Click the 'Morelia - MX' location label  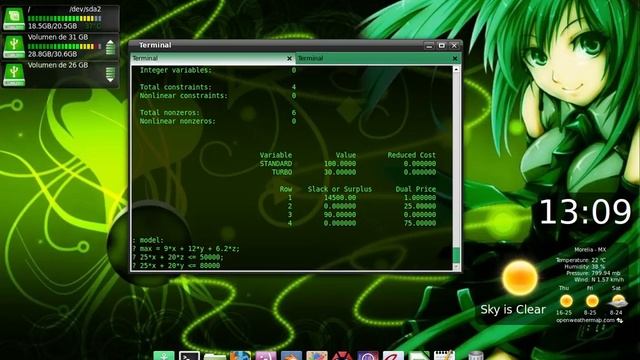[x=590, y=249]
